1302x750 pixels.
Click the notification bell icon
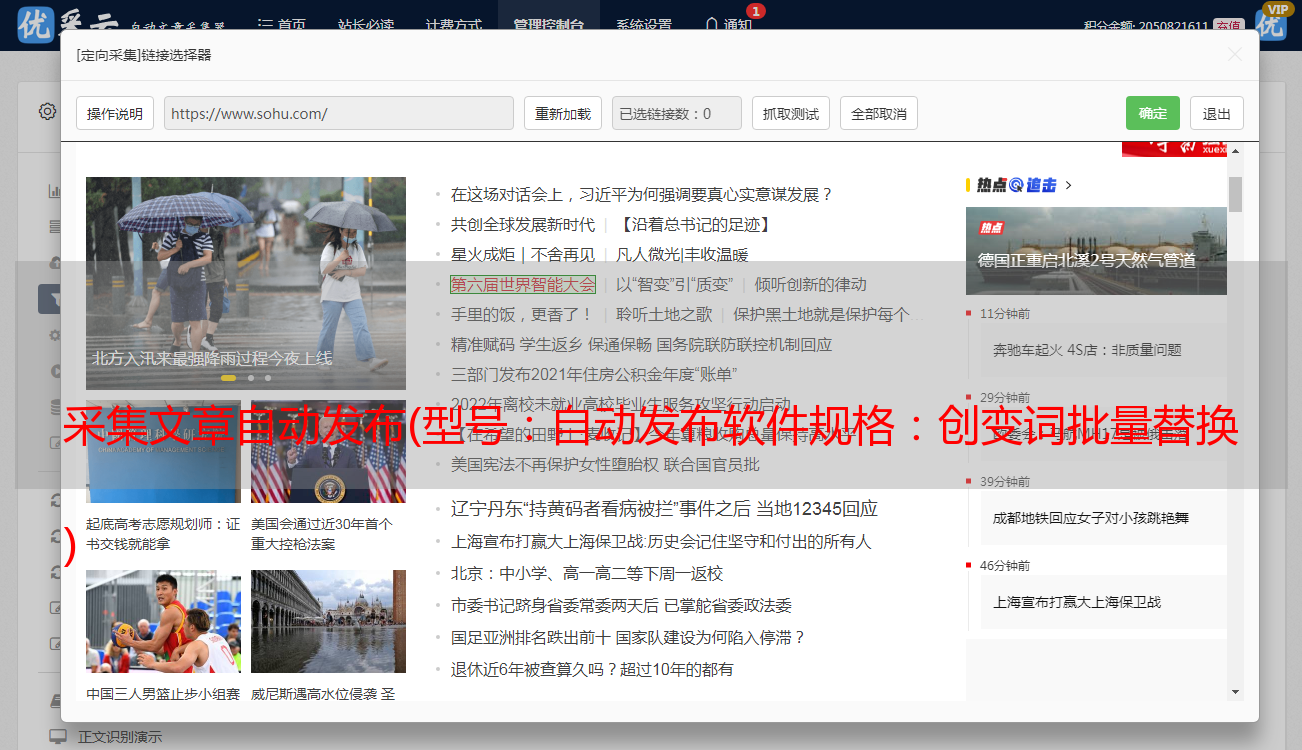click(x=711, y=23)
